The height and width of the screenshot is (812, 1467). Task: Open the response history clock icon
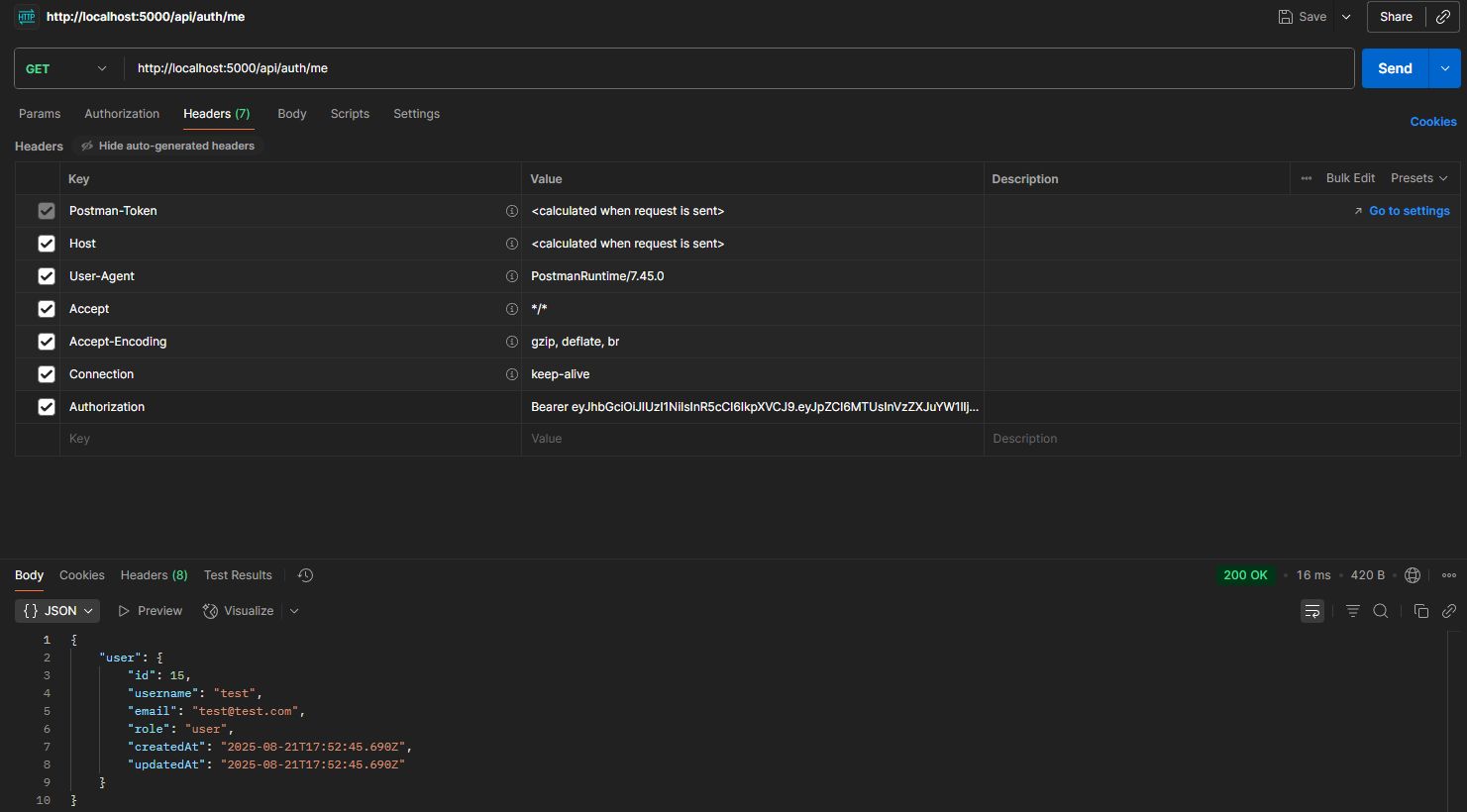[305, 575]
